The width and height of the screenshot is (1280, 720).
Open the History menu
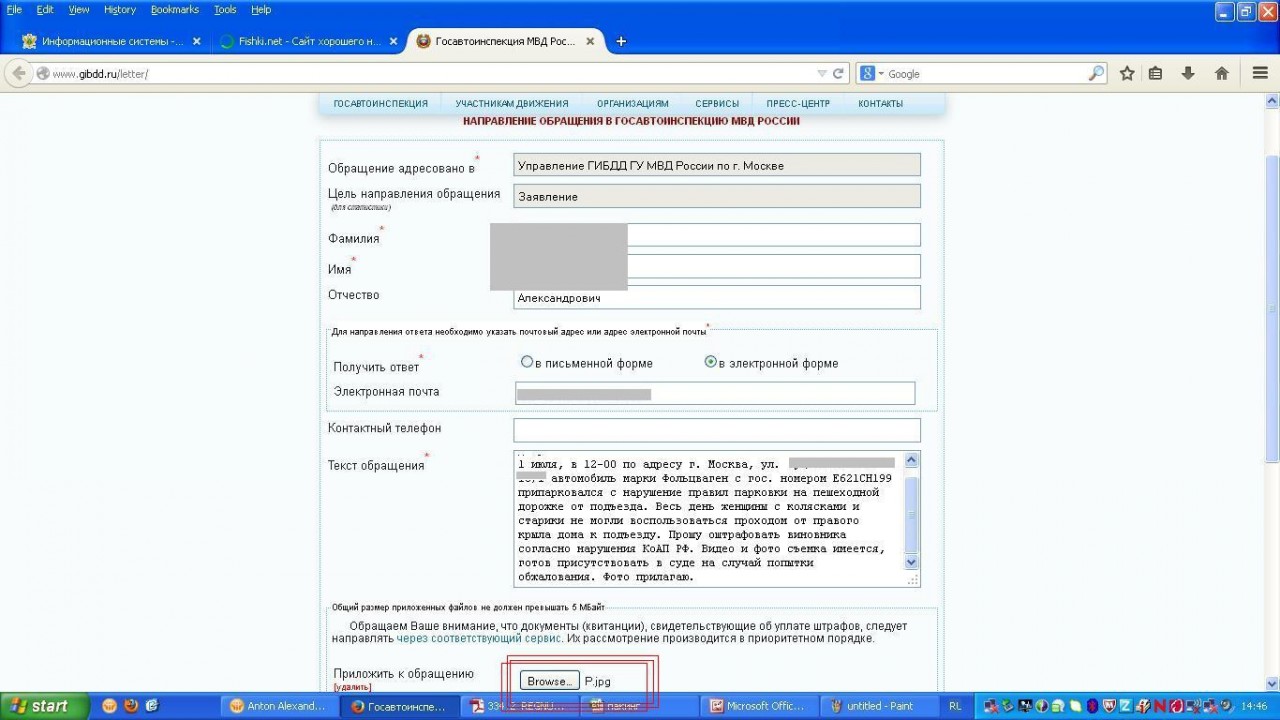click(120, 9)
